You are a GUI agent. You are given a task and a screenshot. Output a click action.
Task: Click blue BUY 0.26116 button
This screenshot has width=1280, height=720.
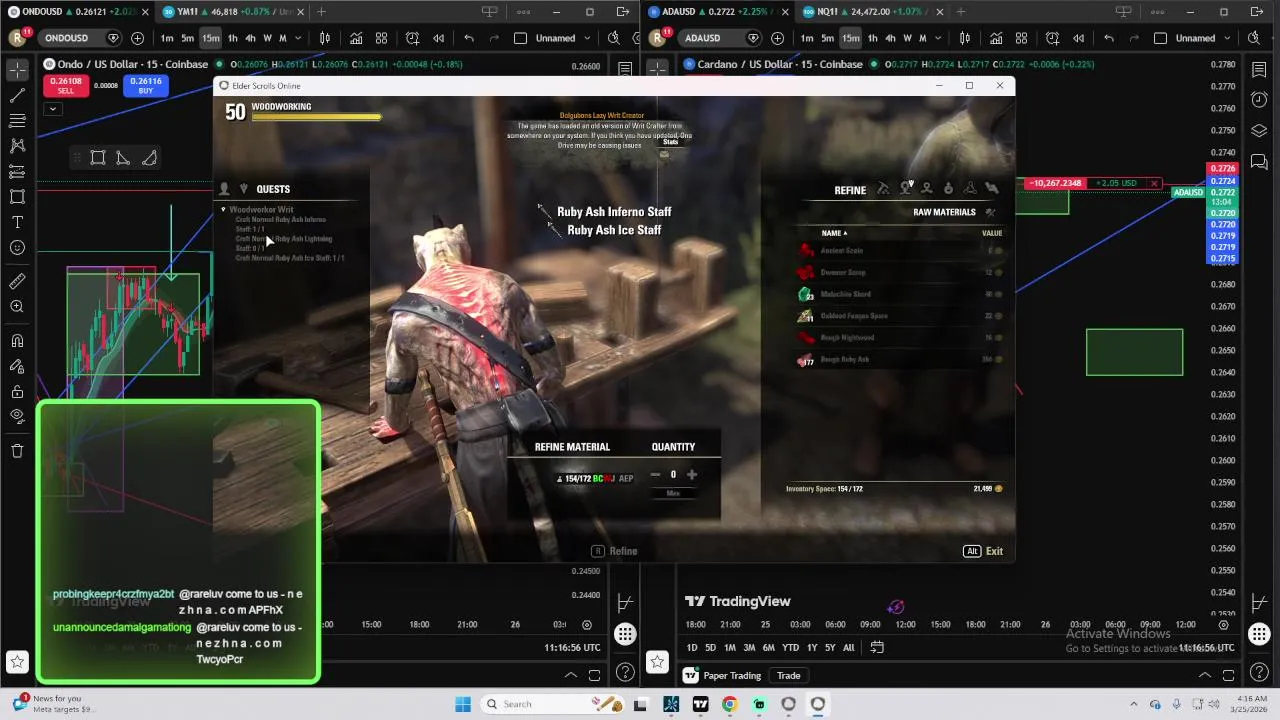[146, 86]
